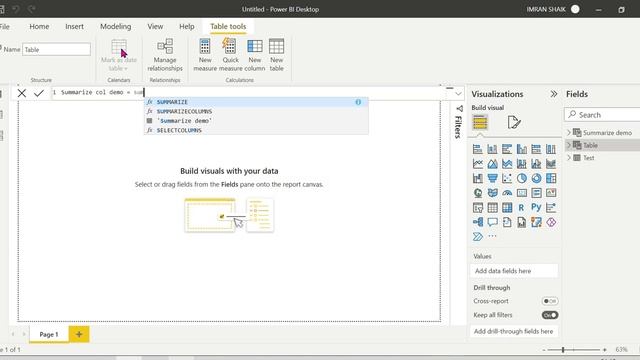Select the Clustered bar chart visual
Image resolution: width=640 pixels, height=360 pixels.
(x=507, y=149)
